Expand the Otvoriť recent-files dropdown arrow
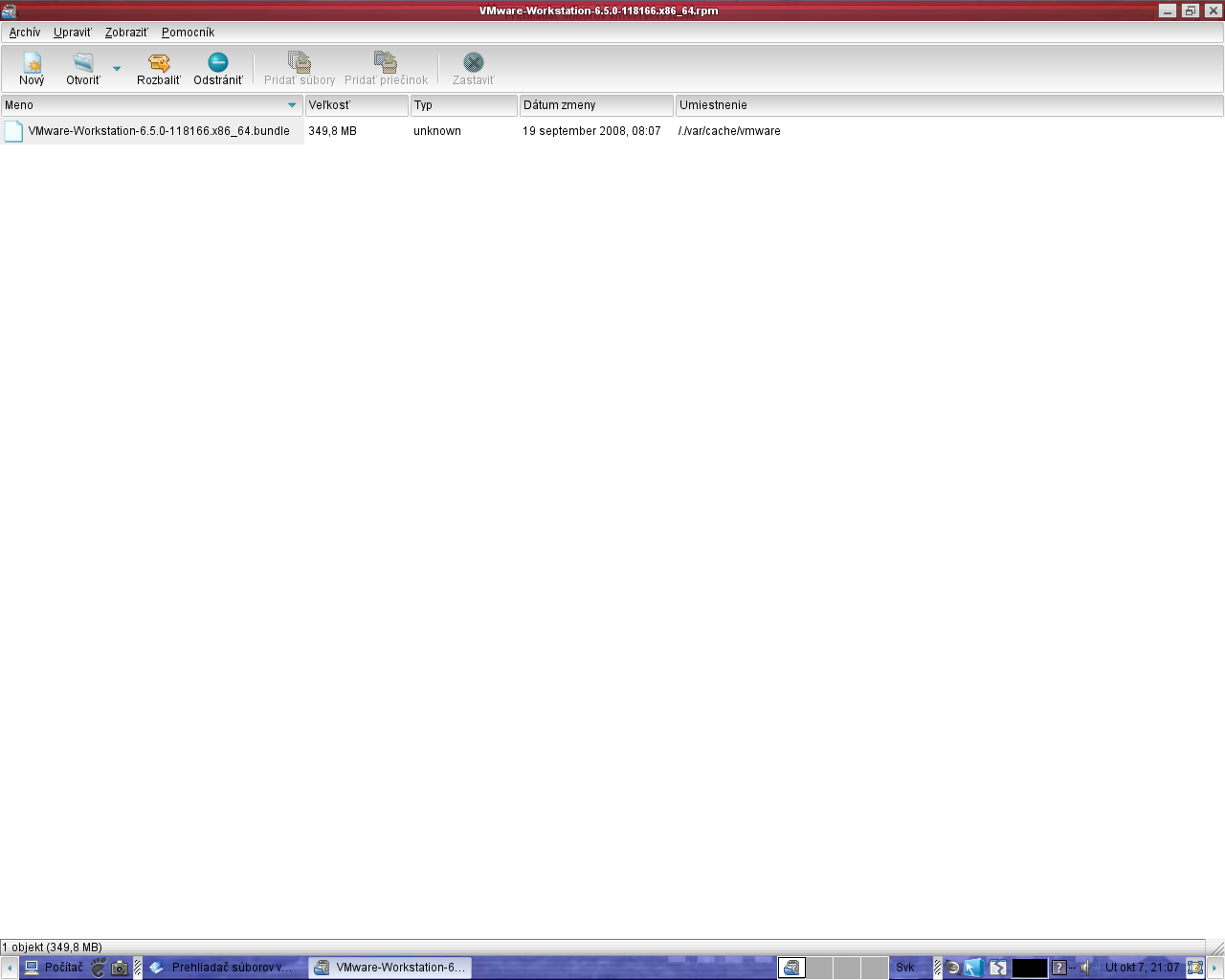This screenshot has height=980, width=1225. pos(117,69)
